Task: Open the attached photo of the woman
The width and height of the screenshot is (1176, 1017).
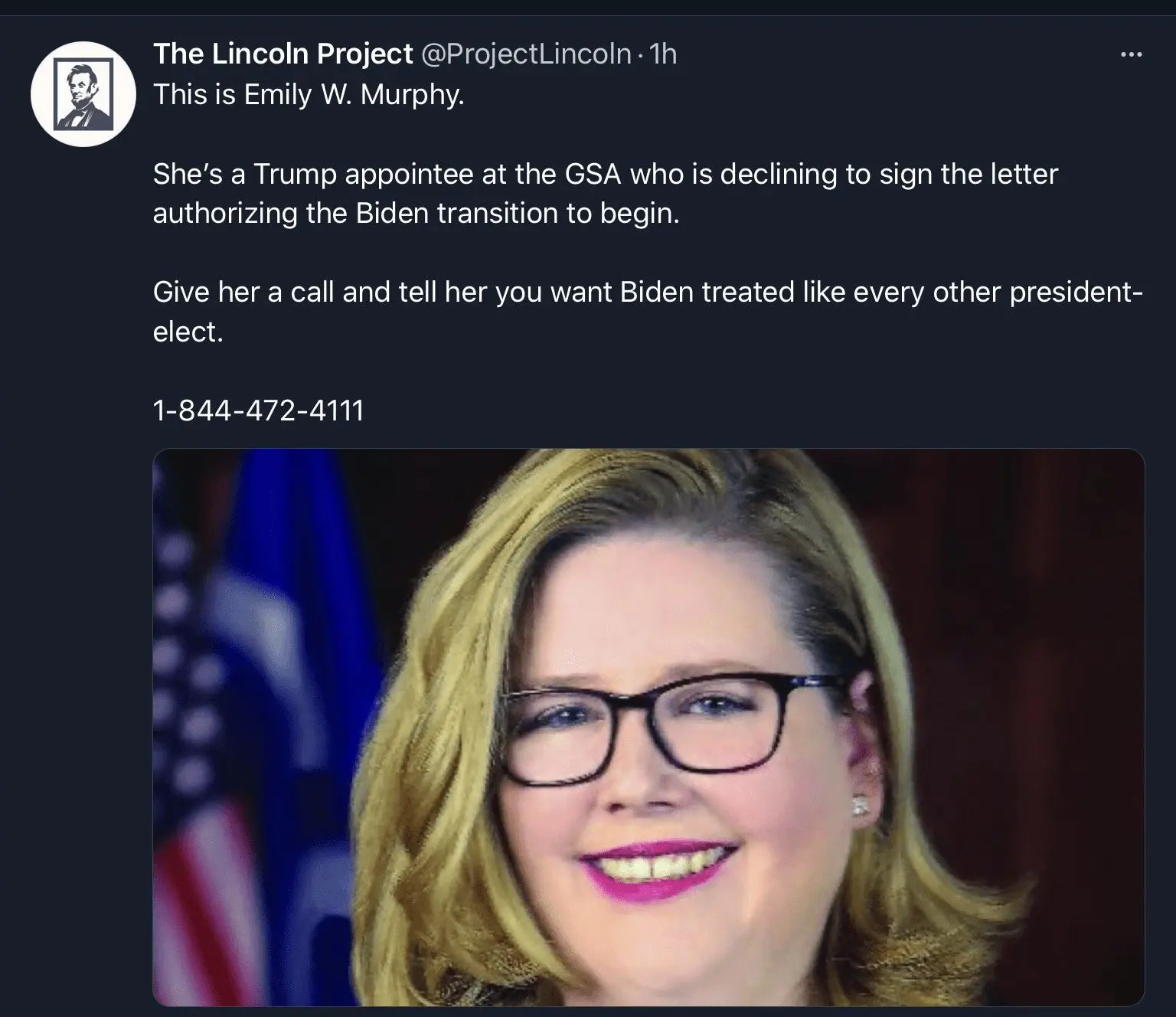Action: coord(648,727)
